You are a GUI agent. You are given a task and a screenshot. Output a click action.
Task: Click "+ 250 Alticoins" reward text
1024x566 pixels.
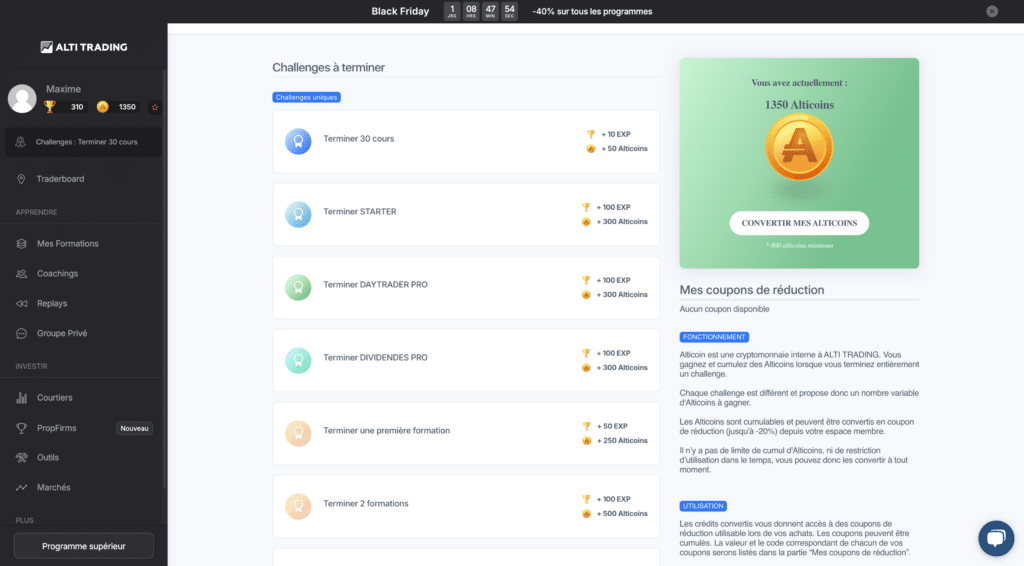click(x=622, y=441)
